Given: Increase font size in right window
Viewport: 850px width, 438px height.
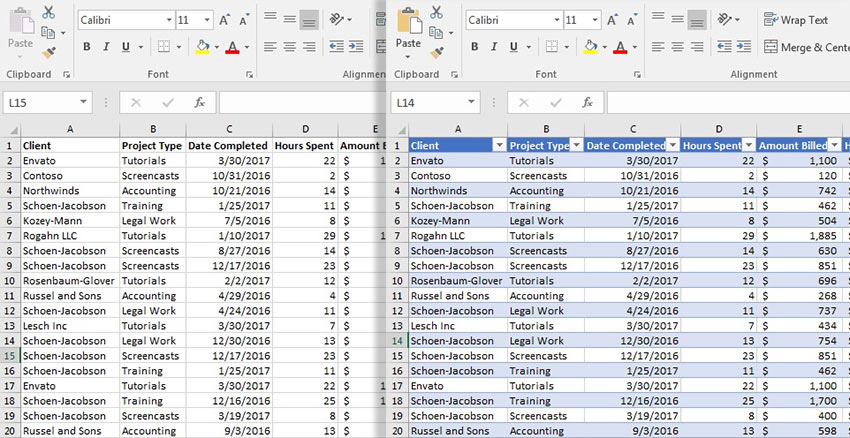Looking at the screenshot, I should pyautogui.click(x=612, y=20).
